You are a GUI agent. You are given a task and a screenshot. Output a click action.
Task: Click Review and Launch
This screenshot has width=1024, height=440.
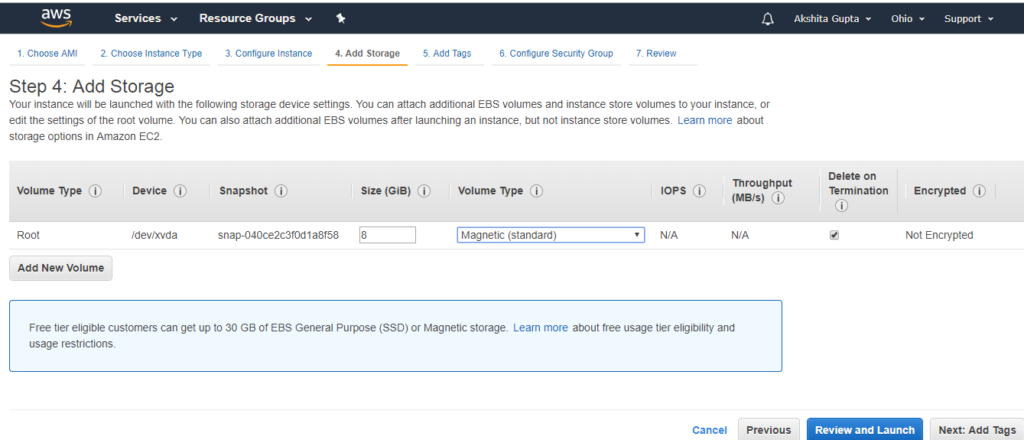(x=865, y=430)
